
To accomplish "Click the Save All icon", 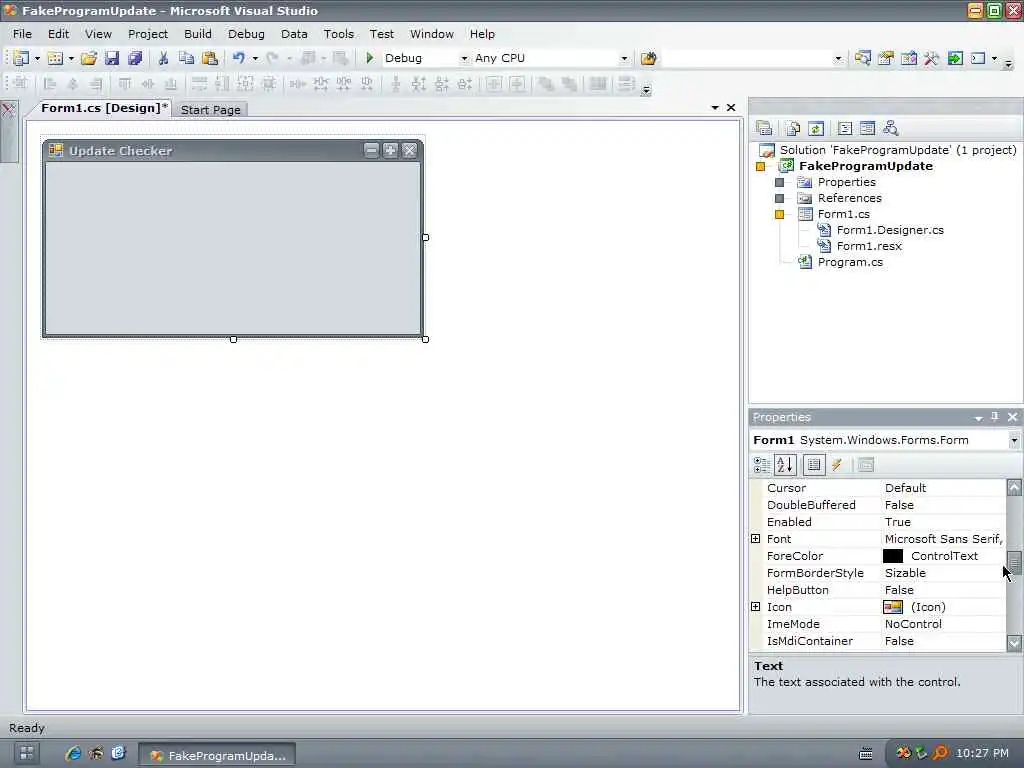I will (x=135, y=58).
